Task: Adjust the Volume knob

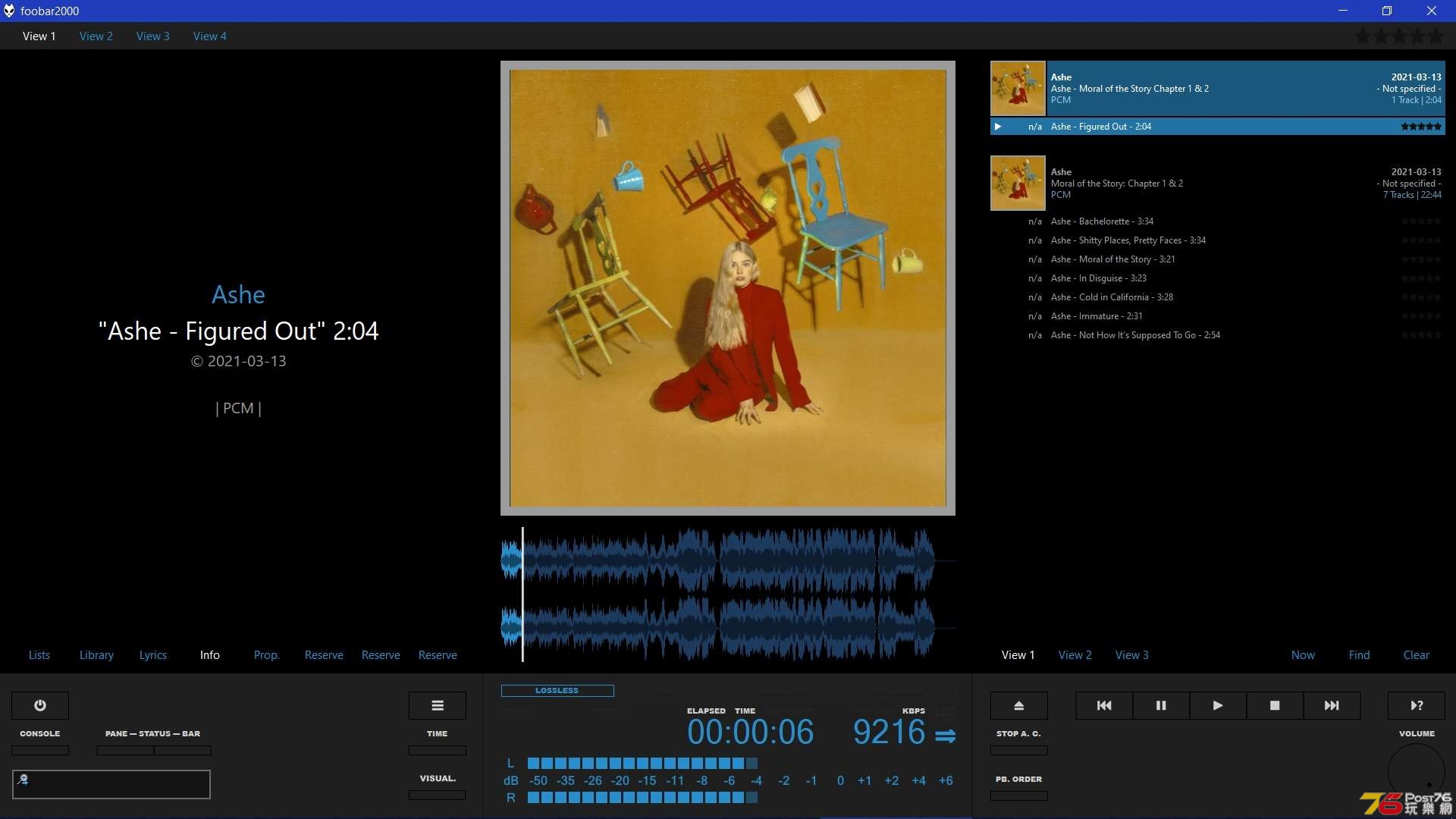Action: (x=1417, y=772)
